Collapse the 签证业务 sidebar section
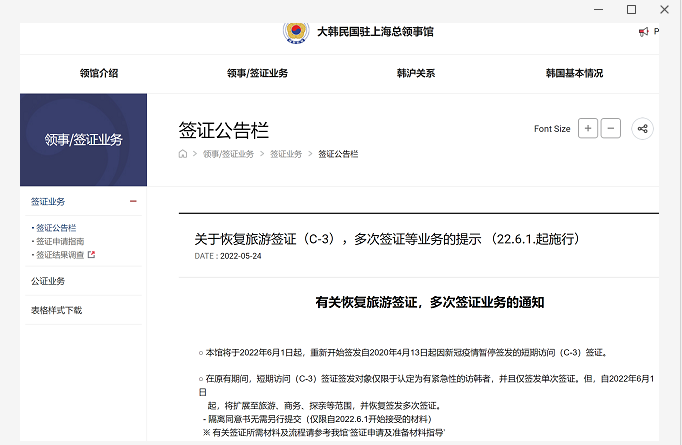 tap(133, 201)
